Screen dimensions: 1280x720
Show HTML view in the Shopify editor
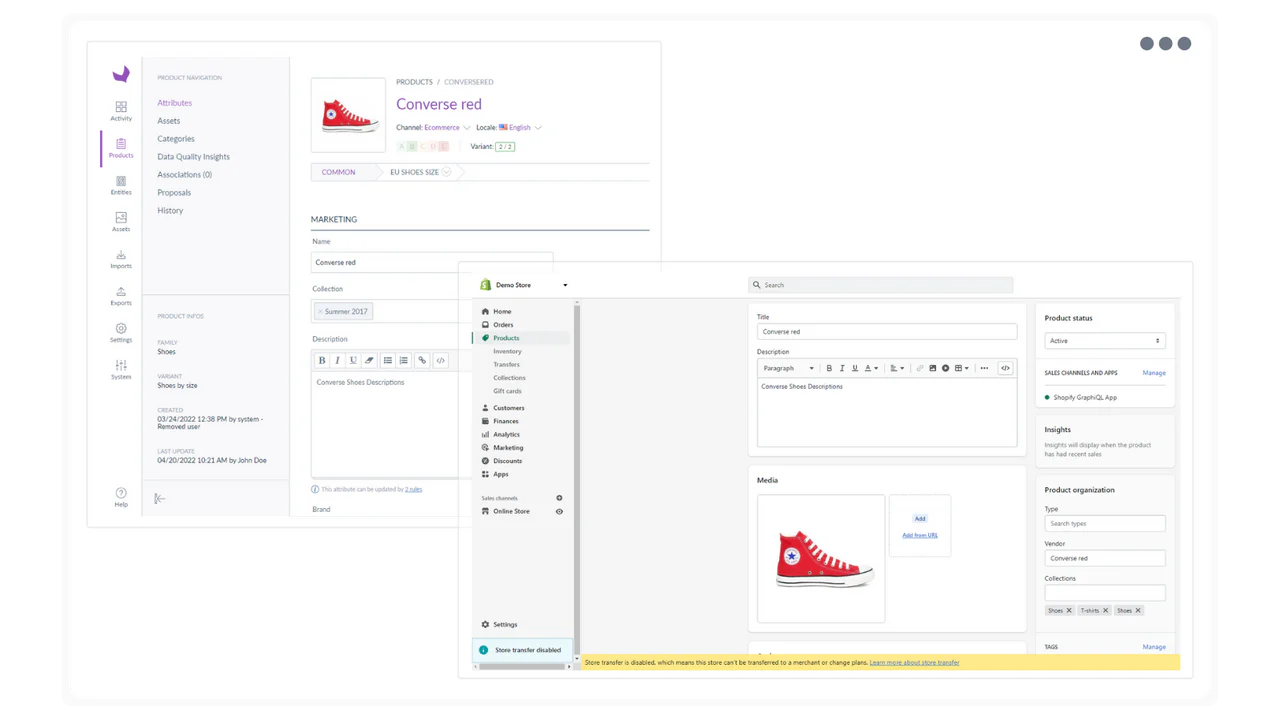pos(1005,368)
